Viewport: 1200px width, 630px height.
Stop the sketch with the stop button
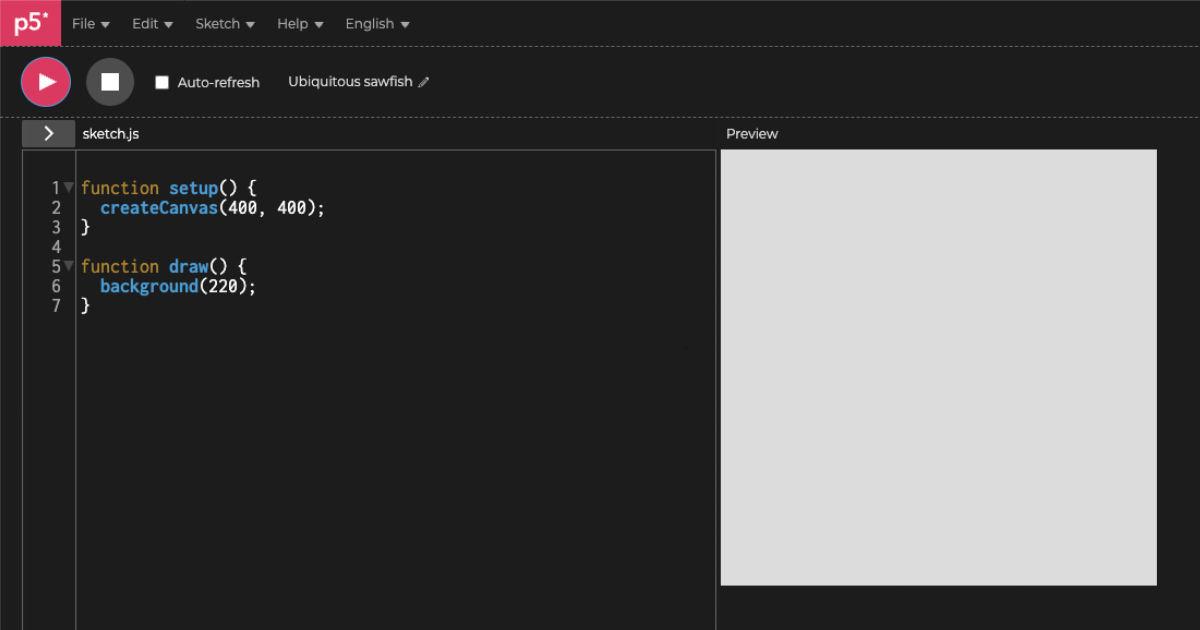click(x=110, y=82)
